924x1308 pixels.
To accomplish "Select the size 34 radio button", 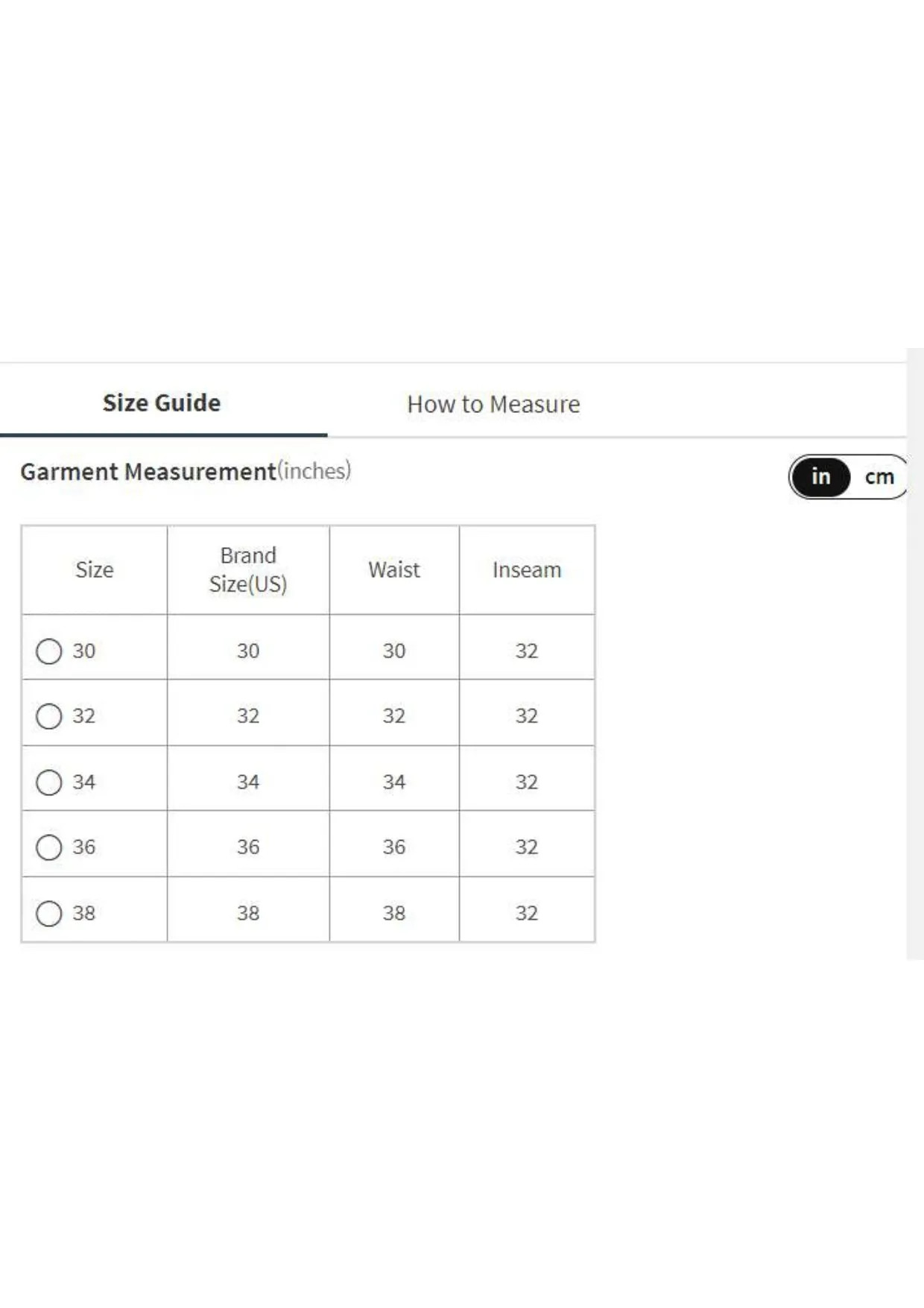I will tap(49, 782).
